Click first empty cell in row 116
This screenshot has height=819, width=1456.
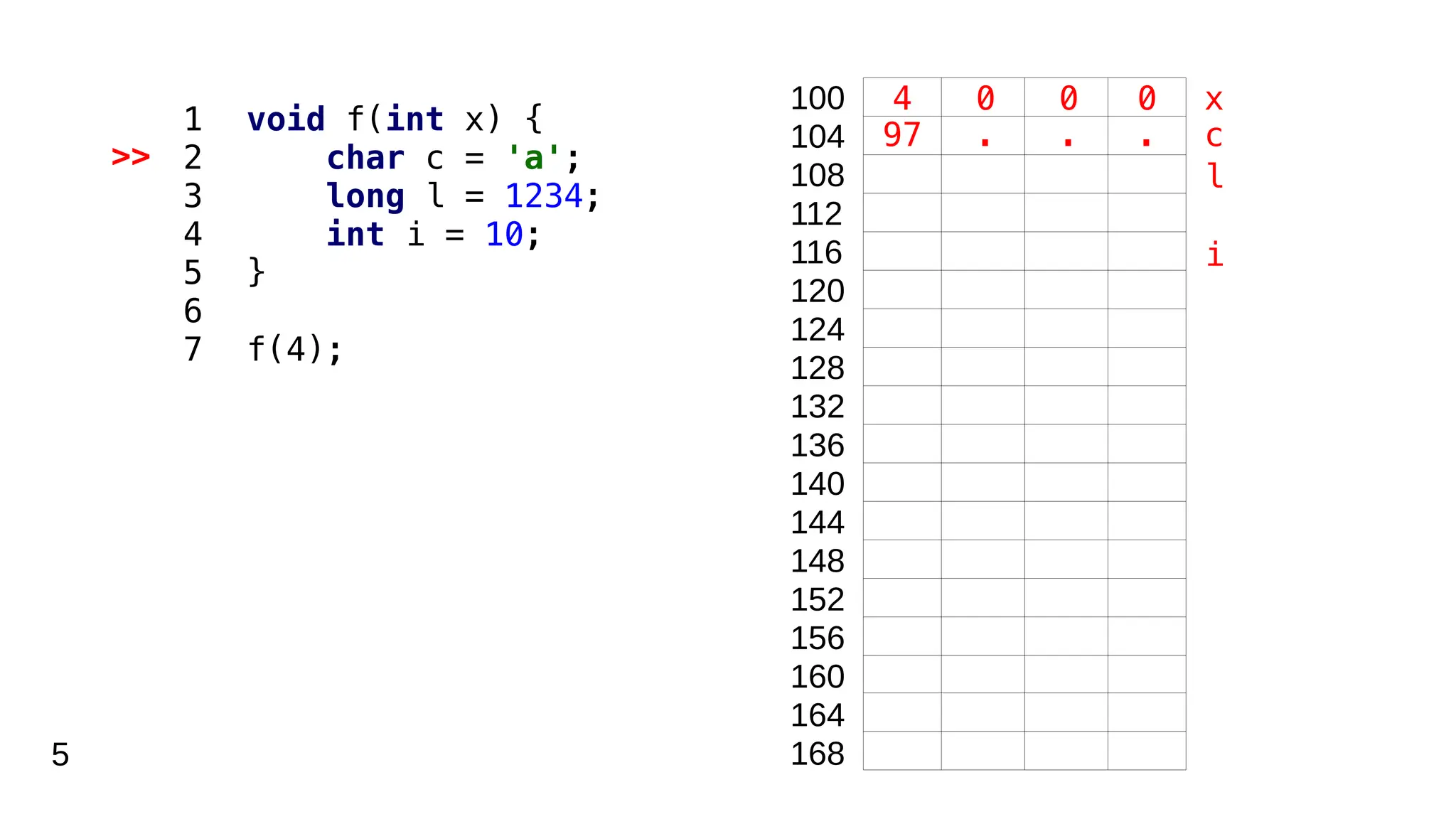[902, 251]
